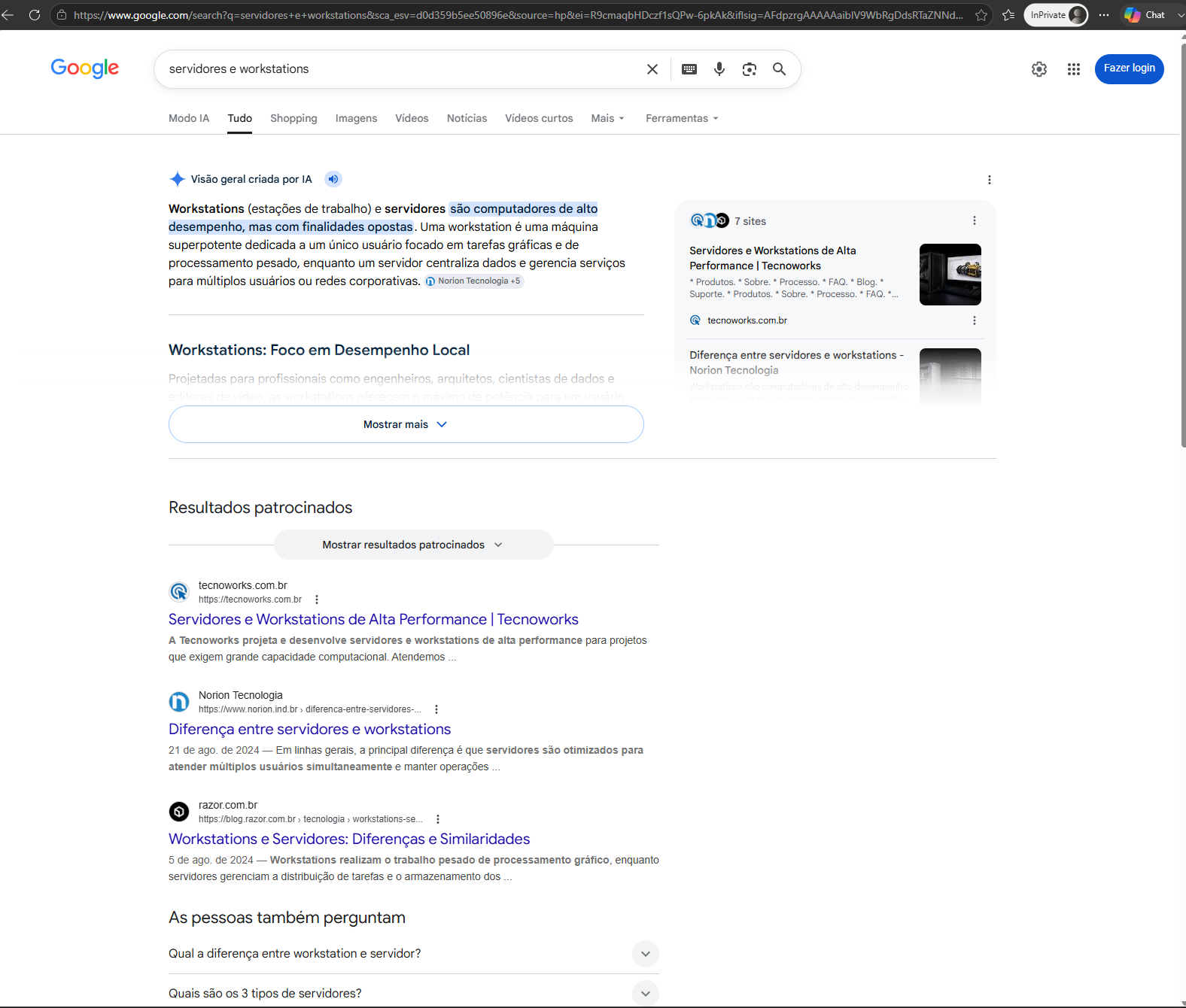Expand the Mais dropdown
Screen dimensions: 1186x1008
(x=608, y=118)
